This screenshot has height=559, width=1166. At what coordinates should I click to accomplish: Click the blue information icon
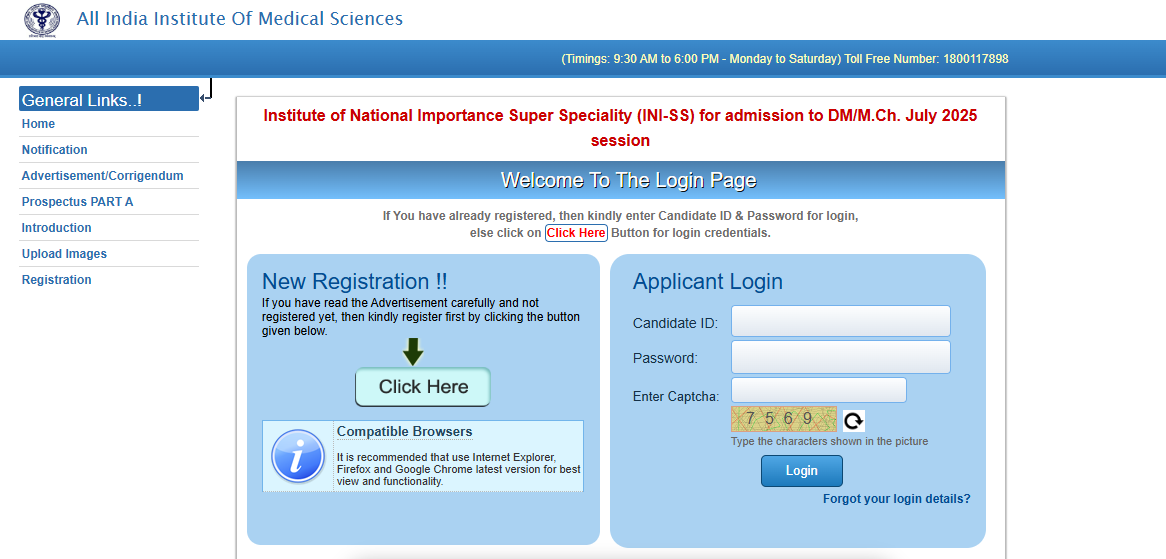298,456
